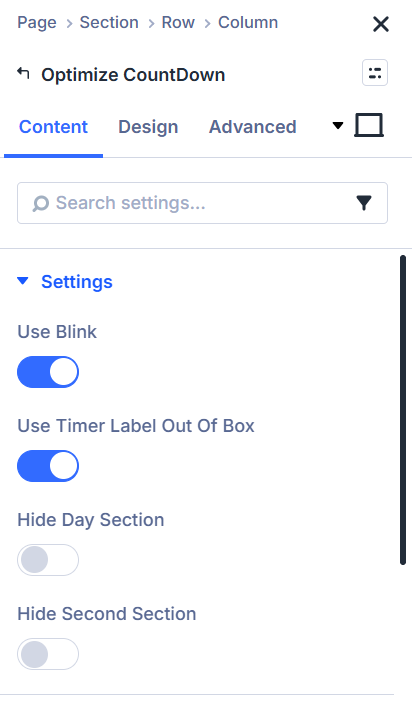Click the desktop device preview icon

(x=369, y=125)
